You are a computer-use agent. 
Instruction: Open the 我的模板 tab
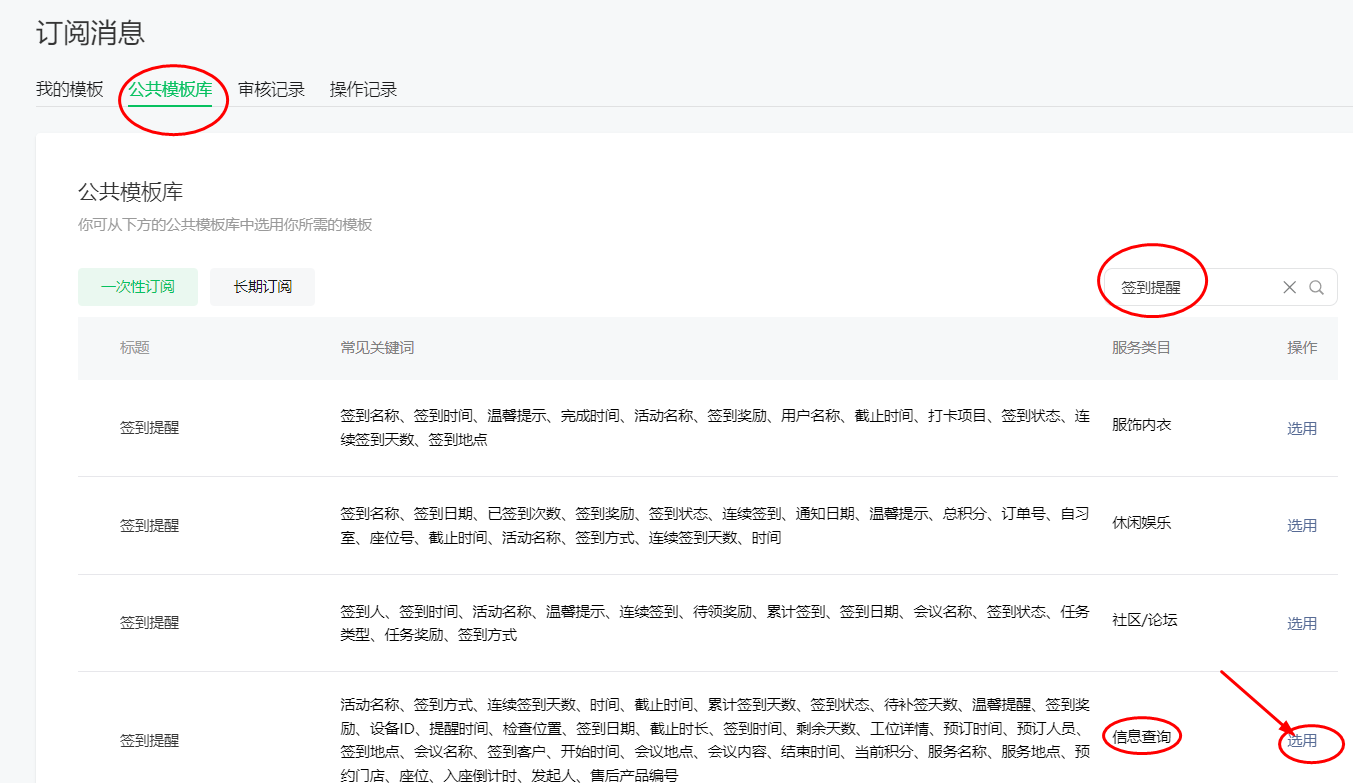pyautogui.click(x=70, y=89)
